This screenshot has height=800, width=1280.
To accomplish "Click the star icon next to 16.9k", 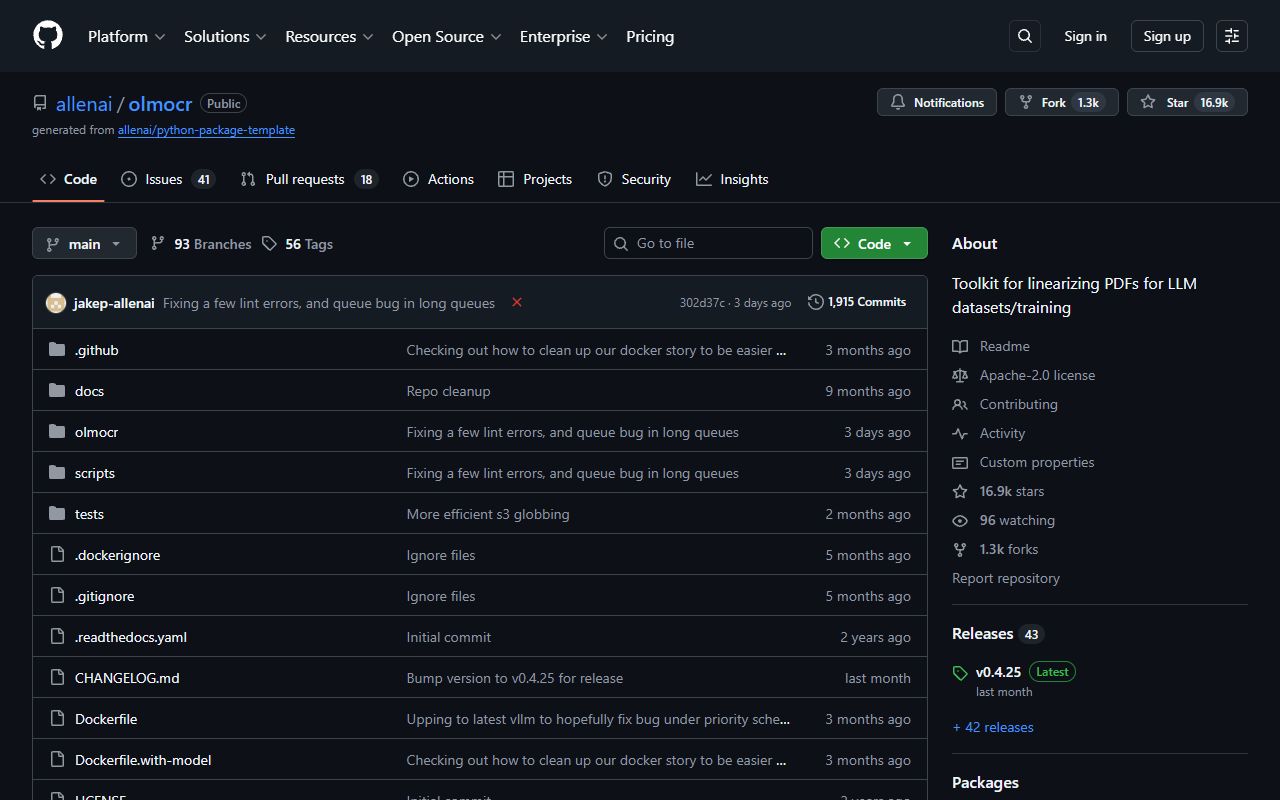I will point(1147,101).
